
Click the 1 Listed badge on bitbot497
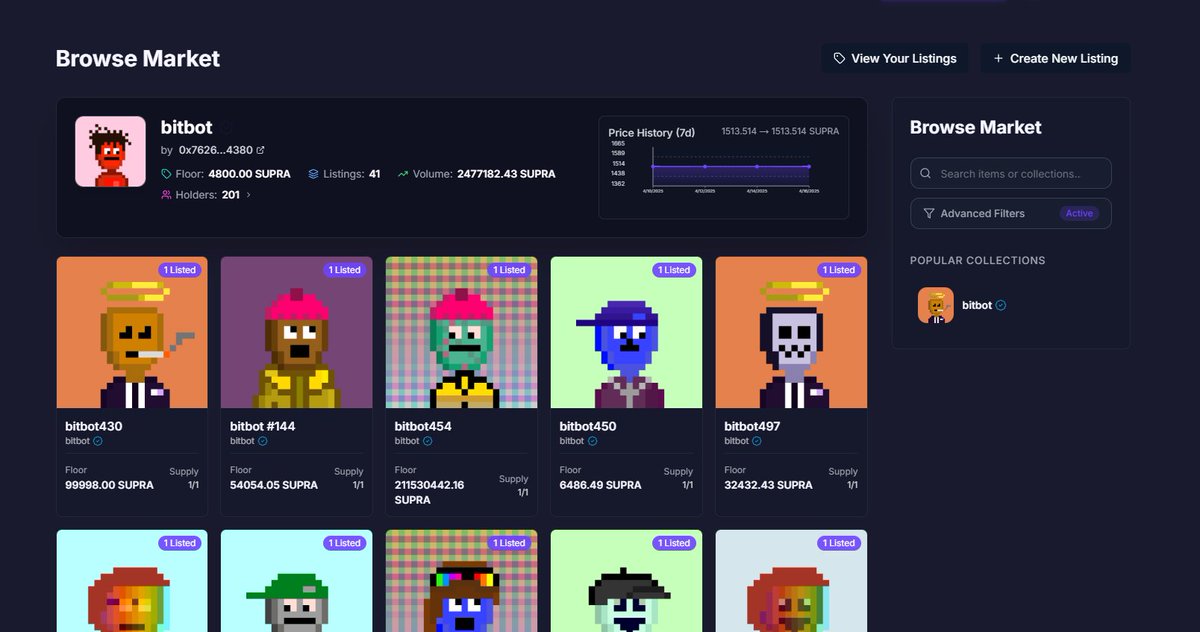(839, 270)
